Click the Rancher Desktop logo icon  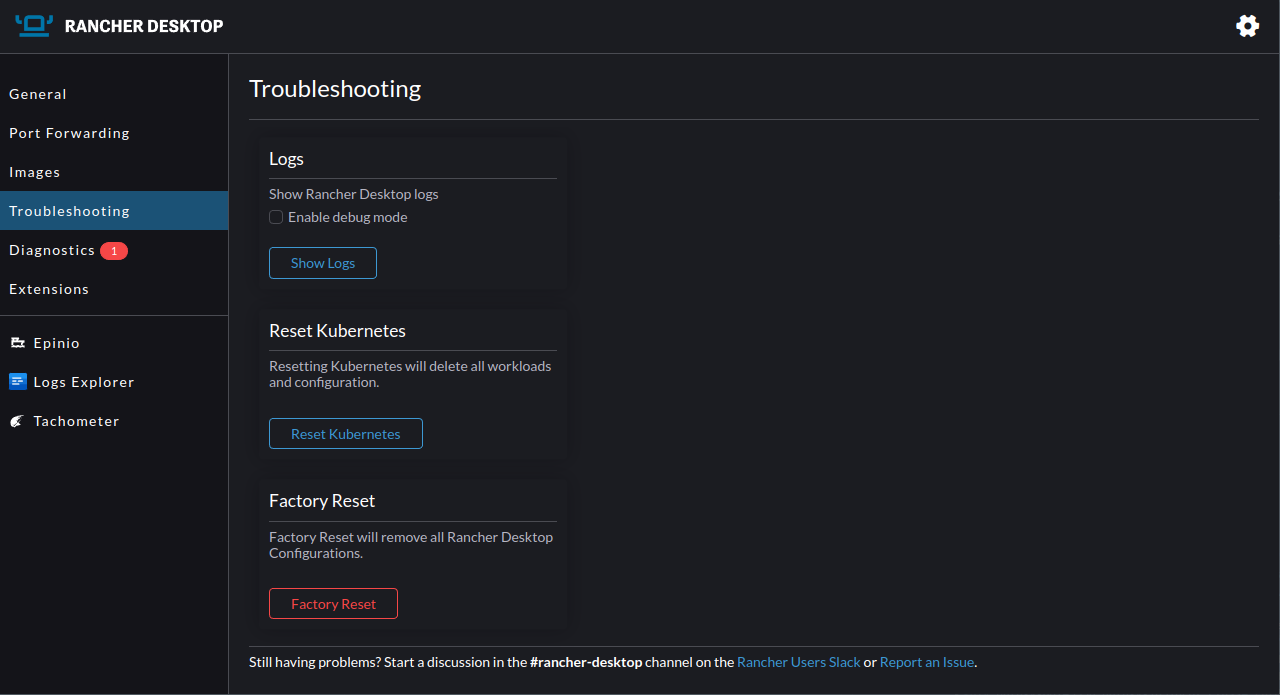[33, 25]
